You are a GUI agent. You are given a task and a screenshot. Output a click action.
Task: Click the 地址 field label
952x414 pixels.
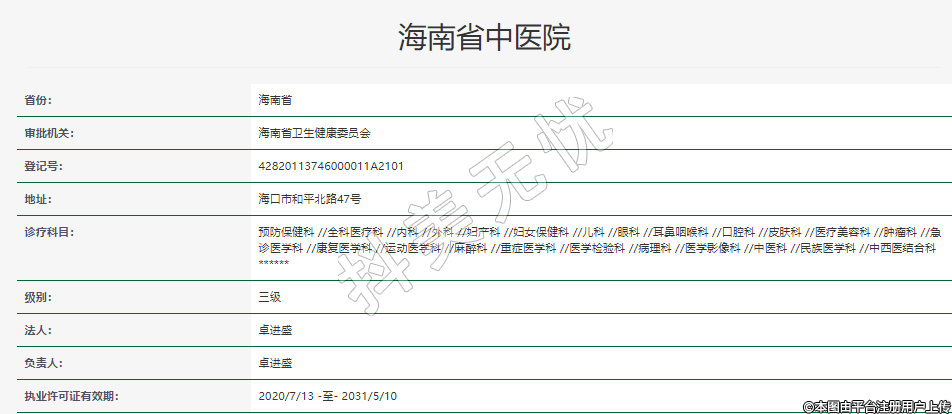[x=37, y=199]
